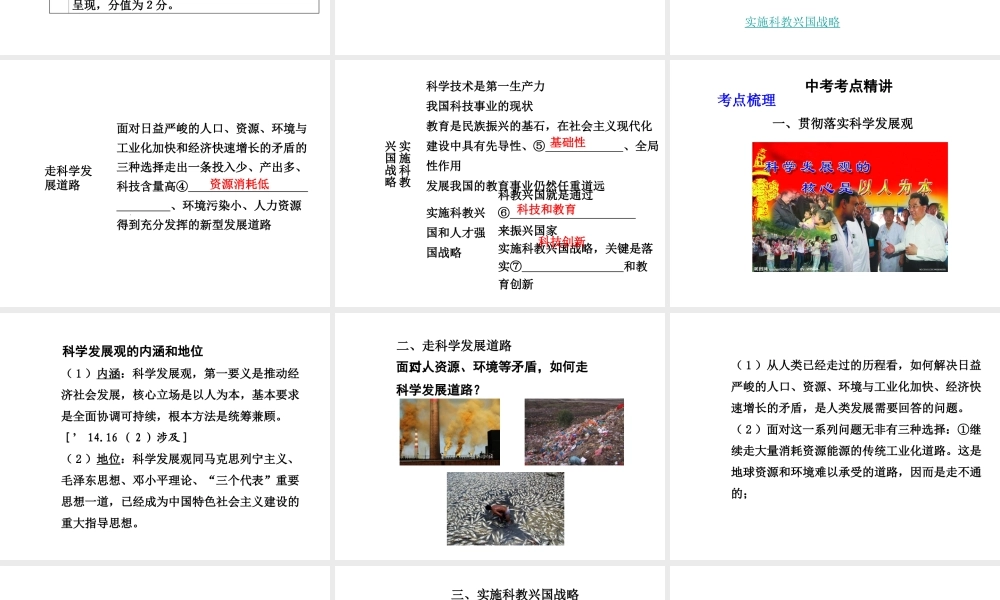Click the vertical label 实施科教兴国战略
This screenshot has width=1000, height=600.
coord(398,164)
